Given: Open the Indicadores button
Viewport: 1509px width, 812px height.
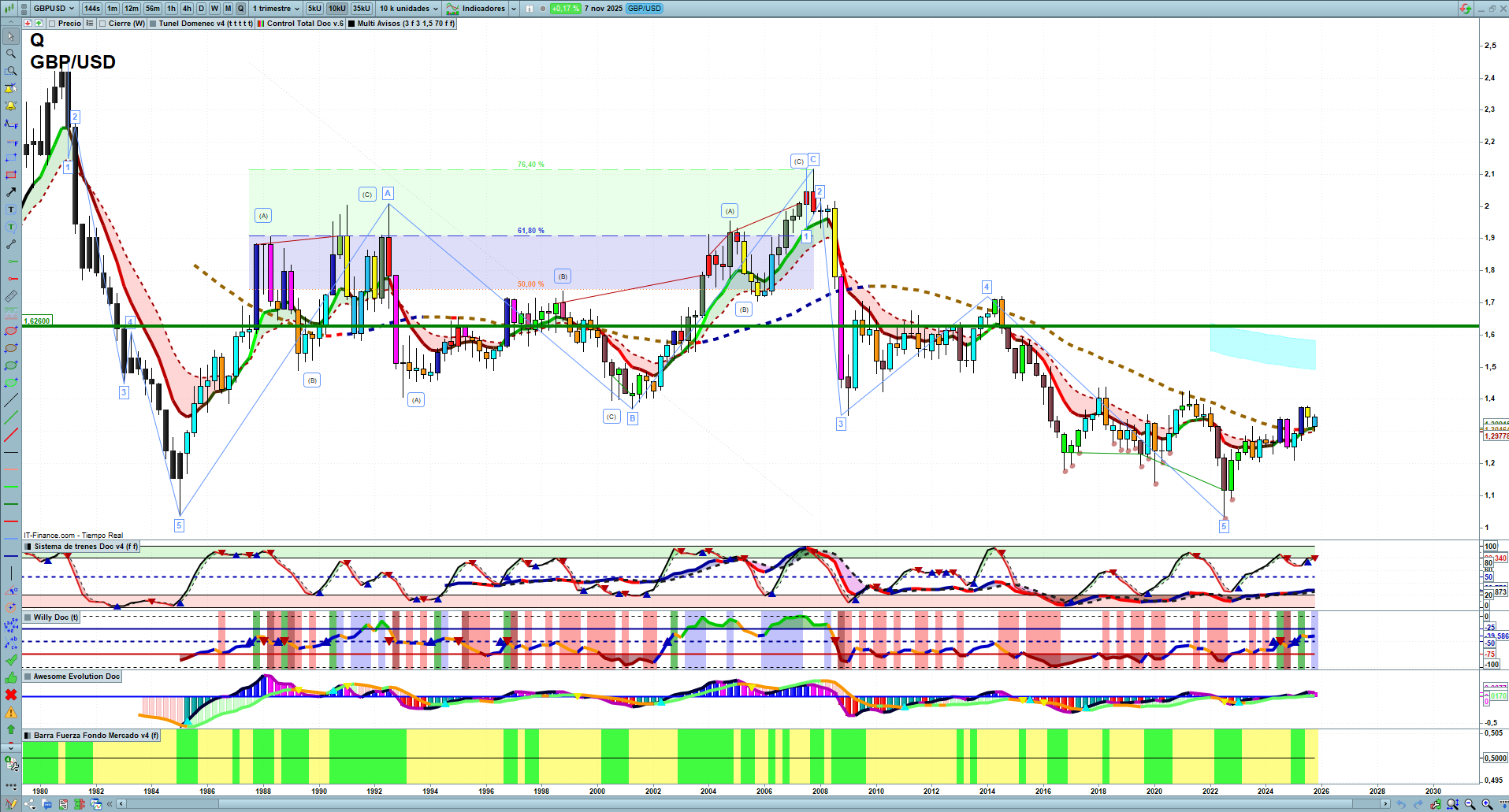Looking at the screenshot, I should coord(476,9).
